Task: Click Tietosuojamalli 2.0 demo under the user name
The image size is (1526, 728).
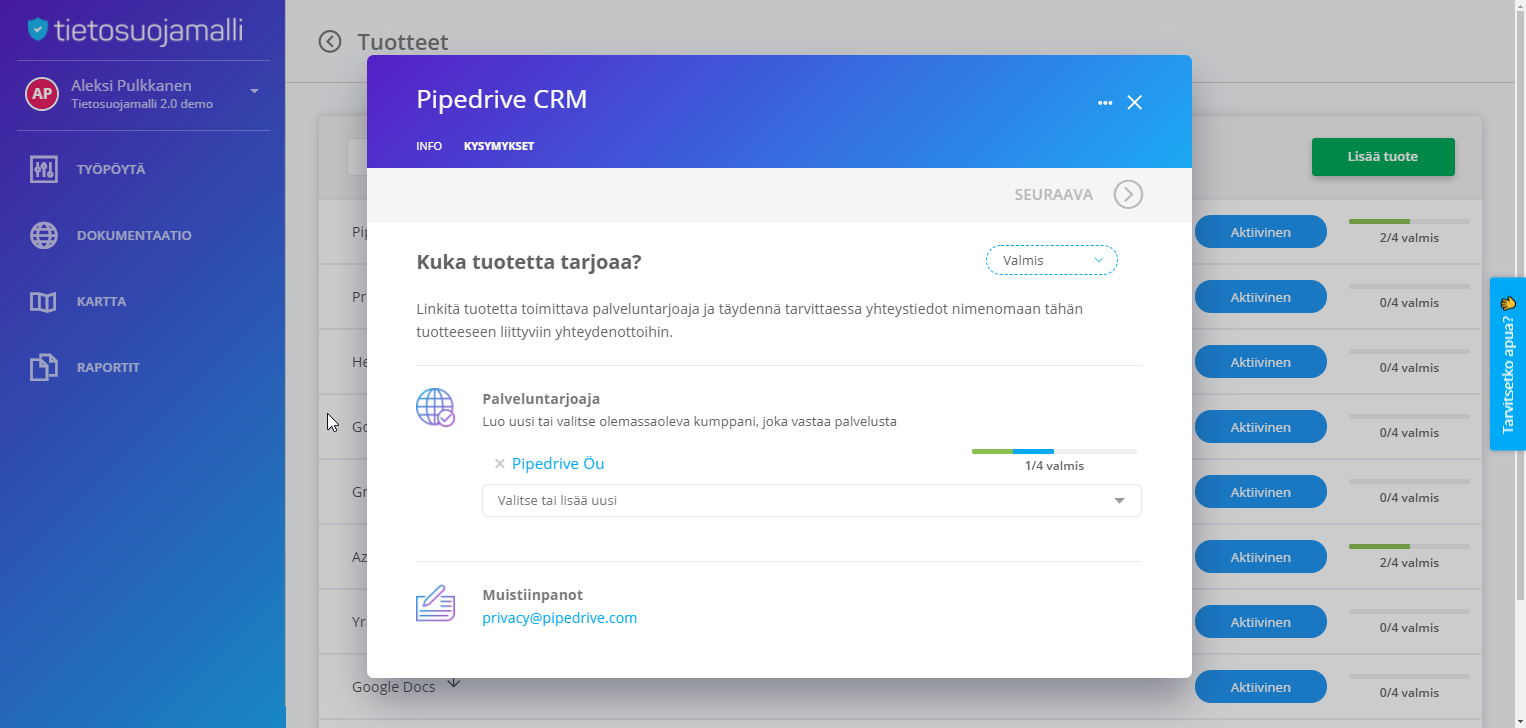Action: pyautogui.click(x=142, y=104)
